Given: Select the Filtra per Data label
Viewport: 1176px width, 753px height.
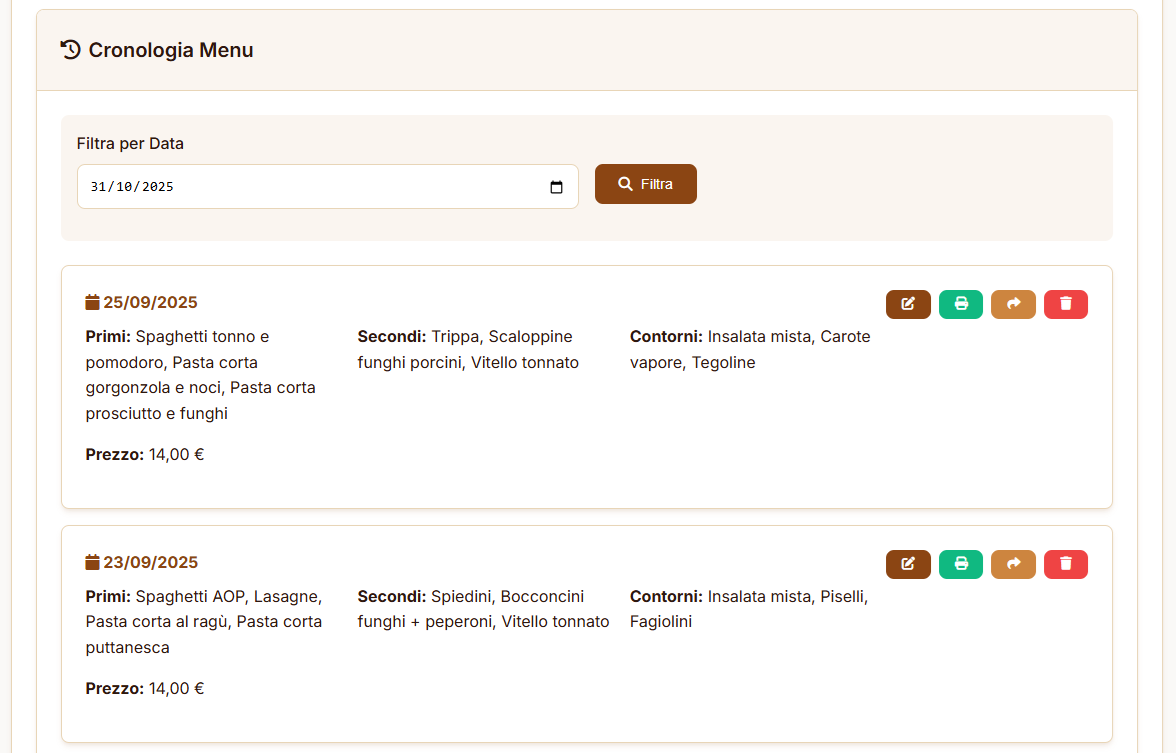Looking at the screenshot, I should click(x=130, y=143).
